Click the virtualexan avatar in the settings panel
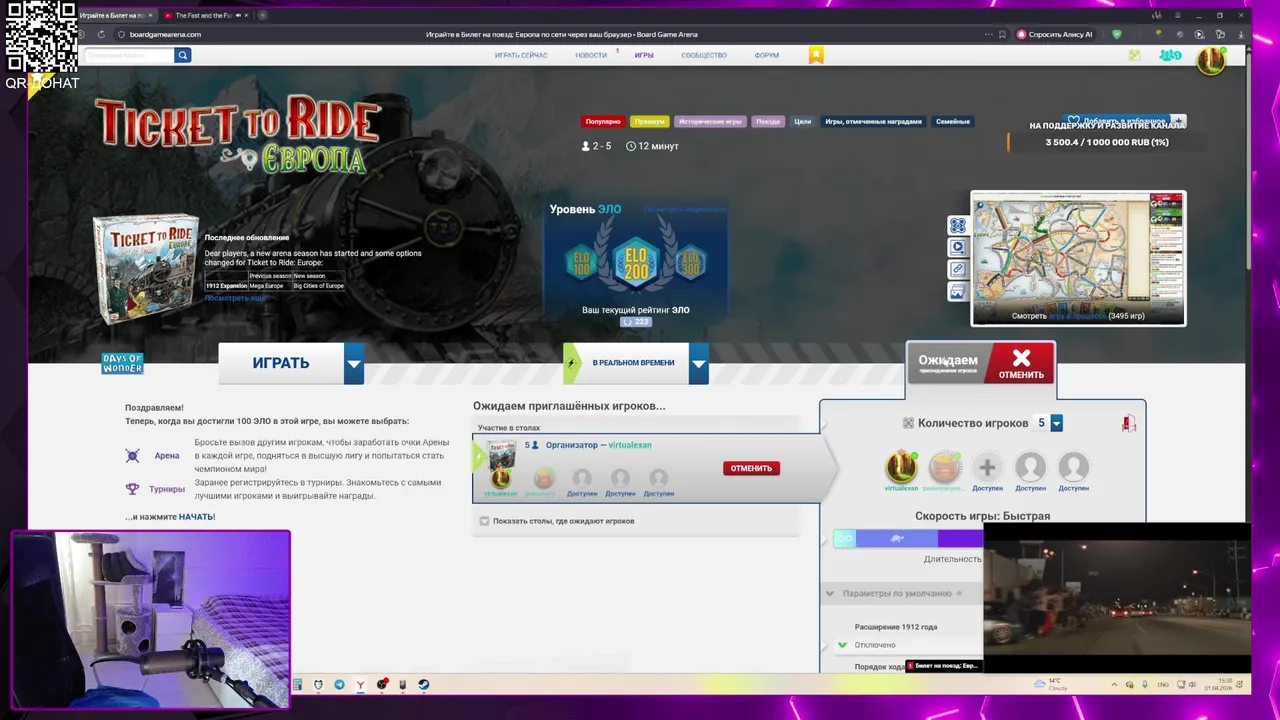Viewport: 1280px width, 720px height. [x=901, y=467]
